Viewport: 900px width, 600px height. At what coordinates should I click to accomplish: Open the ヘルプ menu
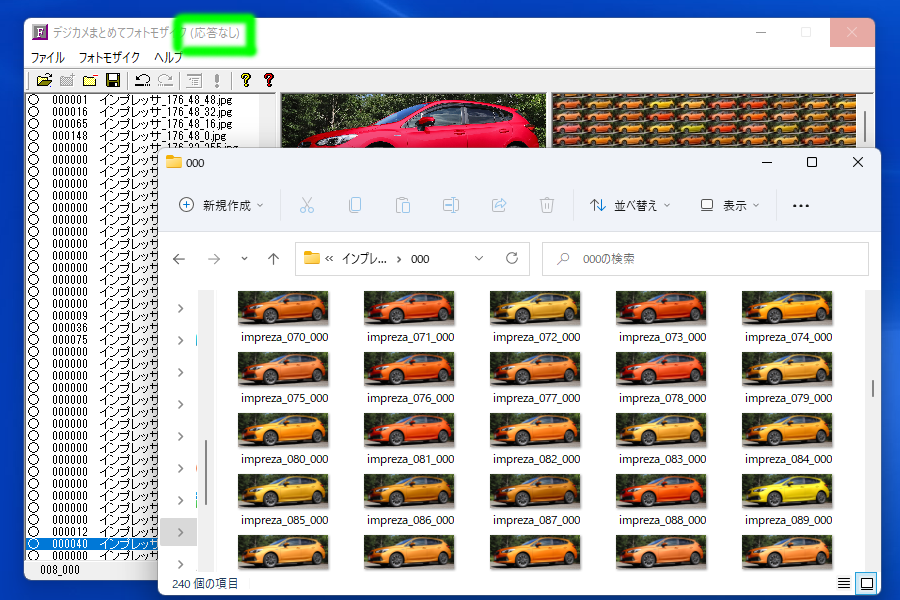click(168, 58)
